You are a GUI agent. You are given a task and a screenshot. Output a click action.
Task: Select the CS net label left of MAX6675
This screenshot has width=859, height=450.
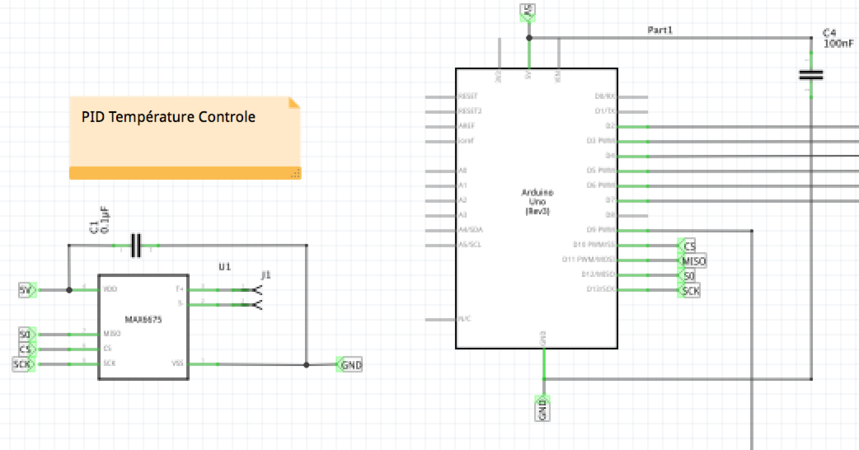coord(26,349)
